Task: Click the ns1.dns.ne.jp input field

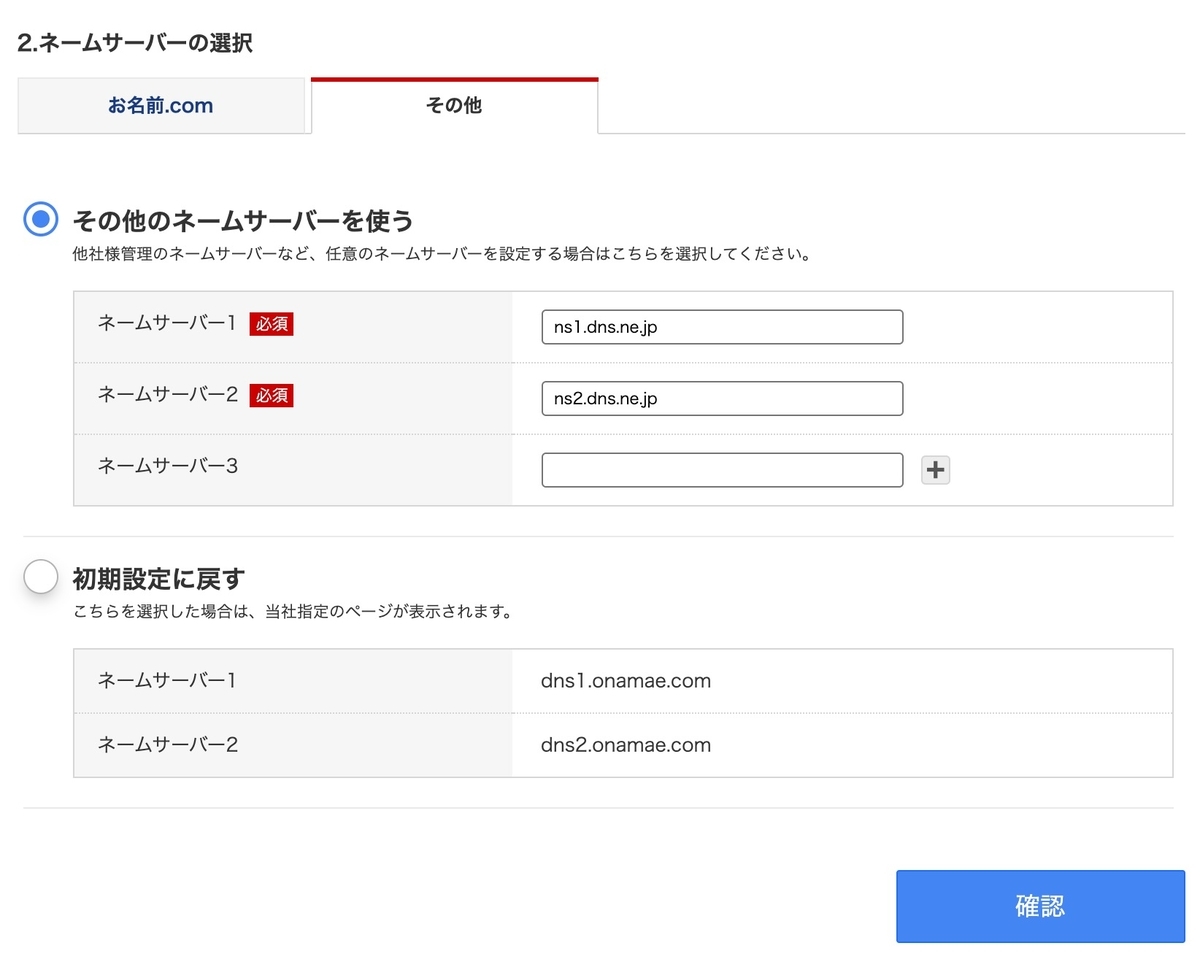Action: click(721, 326)
